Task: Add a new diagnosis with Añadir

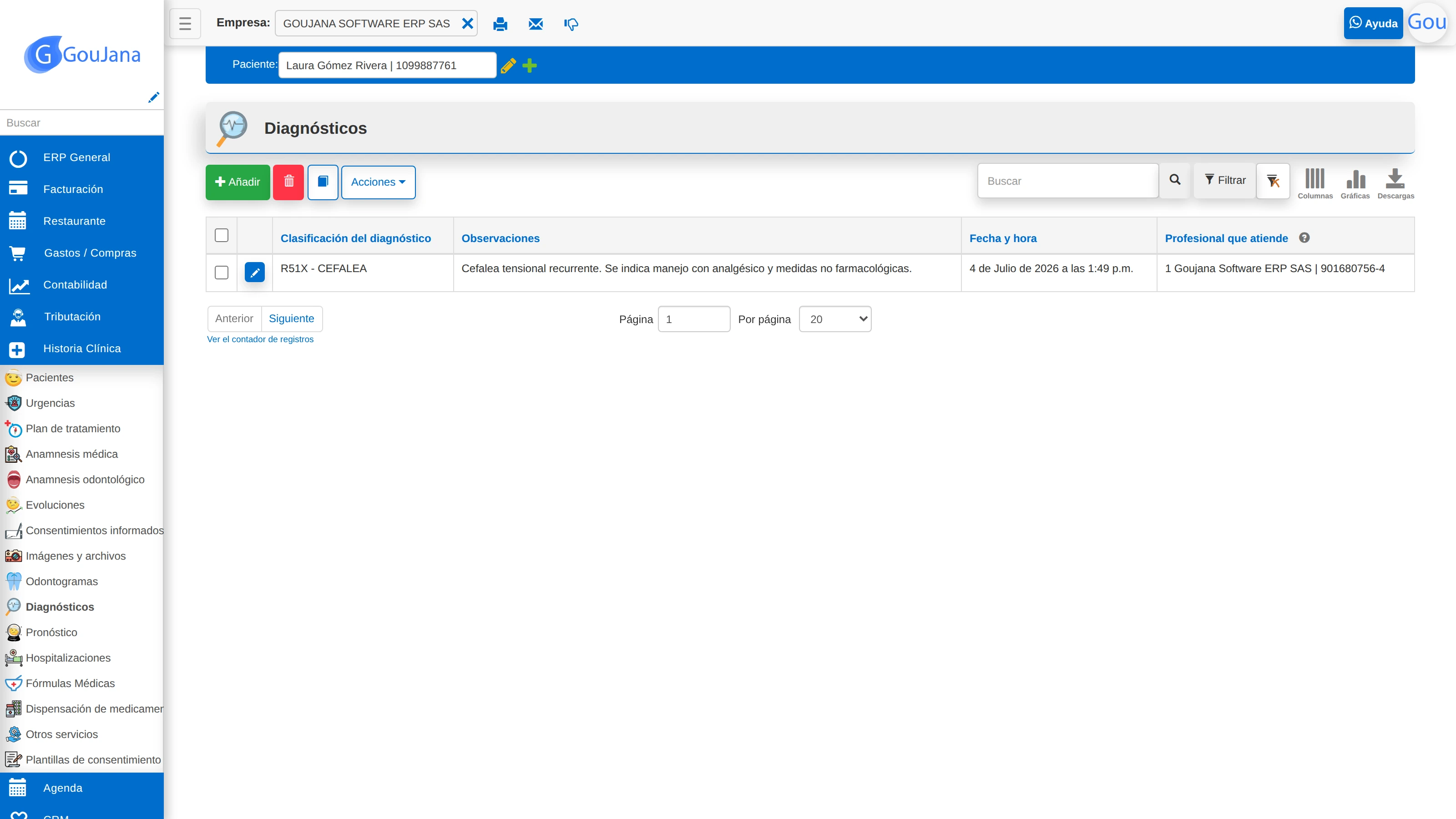Action: click(238, 182)
